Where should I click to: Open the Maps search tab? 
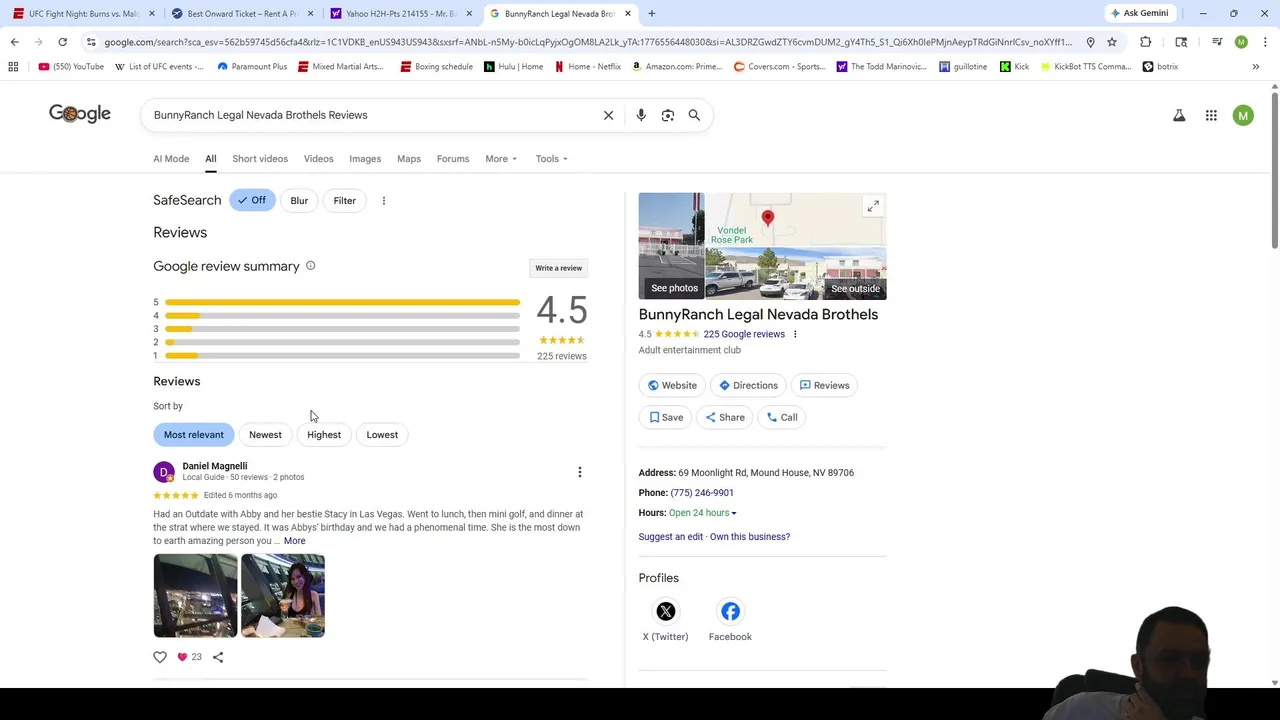coord(409,159)
